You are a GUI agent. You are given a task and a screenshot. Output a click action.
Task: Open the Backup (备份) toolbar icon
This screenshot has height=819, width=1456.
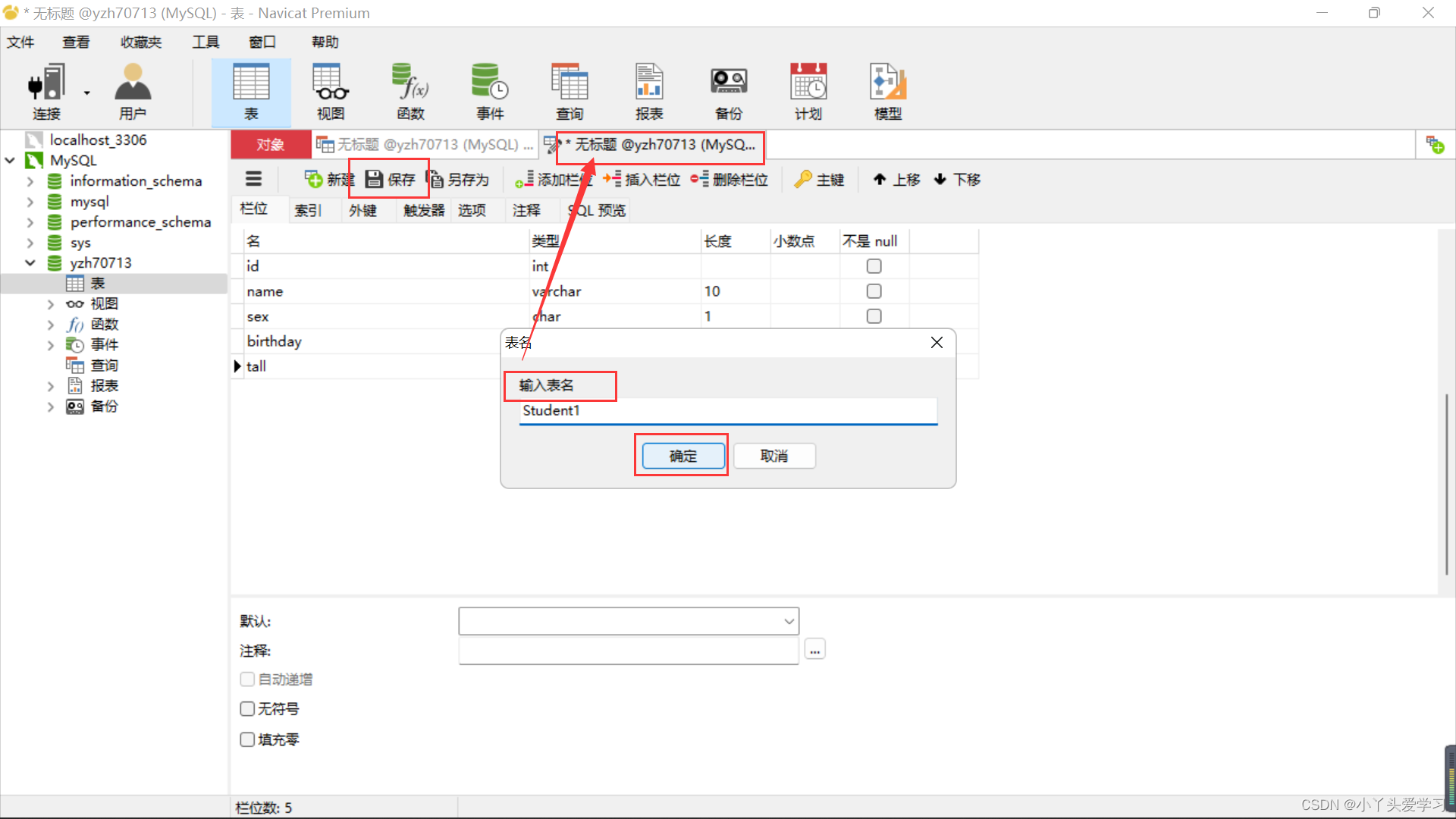tap(729, 92)
